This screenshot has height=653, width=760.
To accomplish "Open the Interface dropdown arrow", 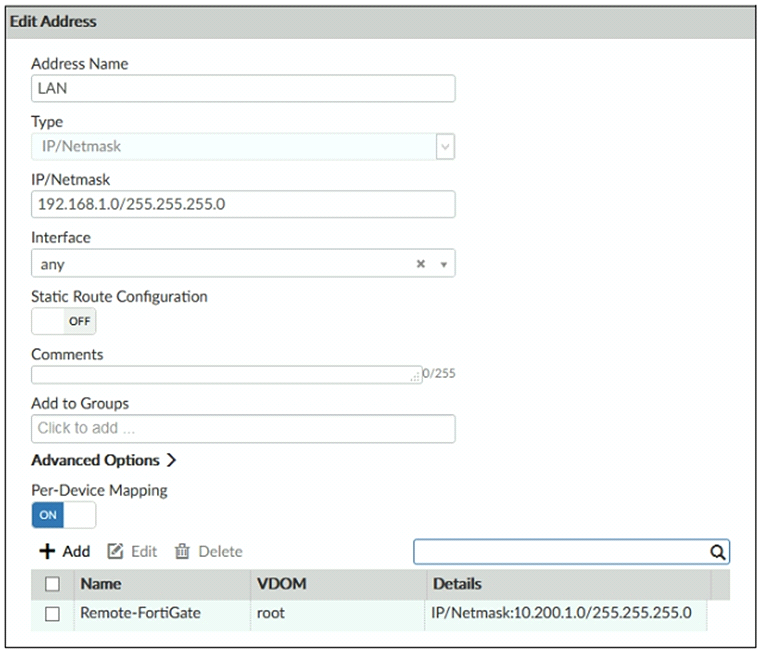I will point(443,265).
